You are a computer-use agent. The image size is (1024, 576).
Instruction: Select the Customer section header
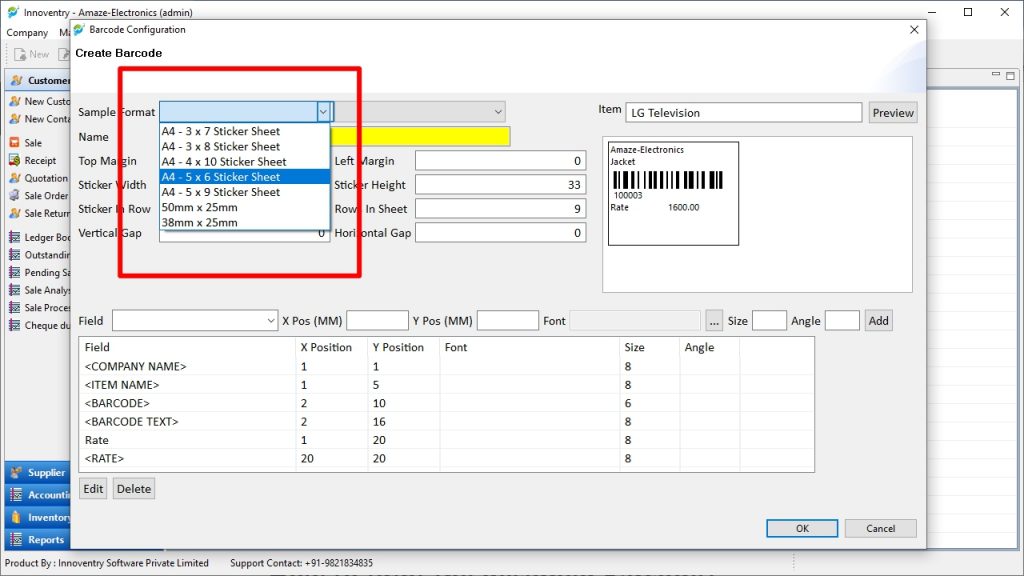point(38,80)
